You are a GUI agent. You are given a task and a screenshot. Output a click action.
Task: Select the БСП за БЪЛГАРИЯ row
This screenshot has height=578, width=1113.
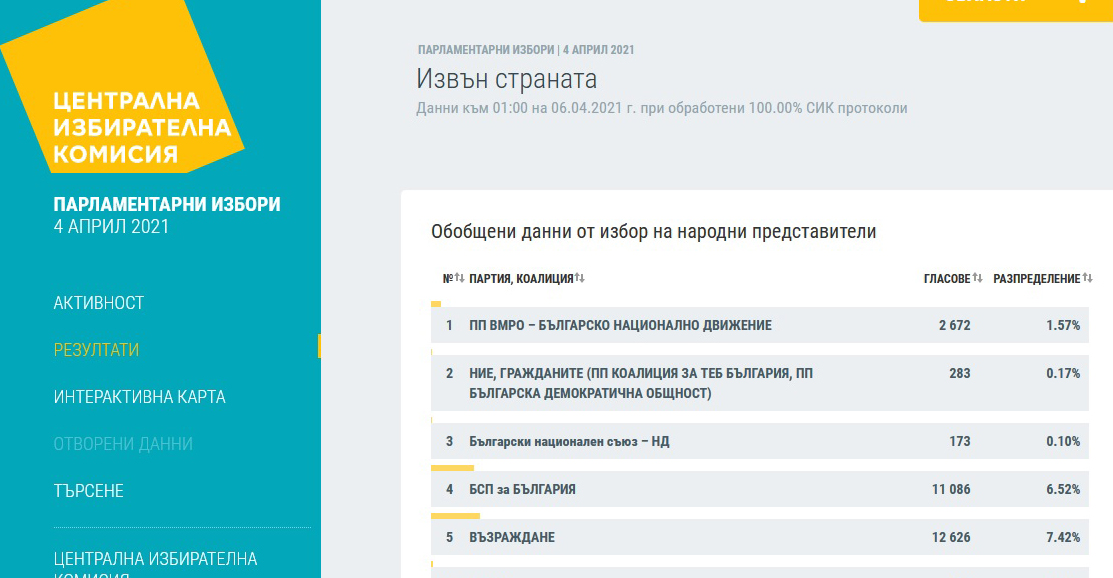tap(522, 490)
